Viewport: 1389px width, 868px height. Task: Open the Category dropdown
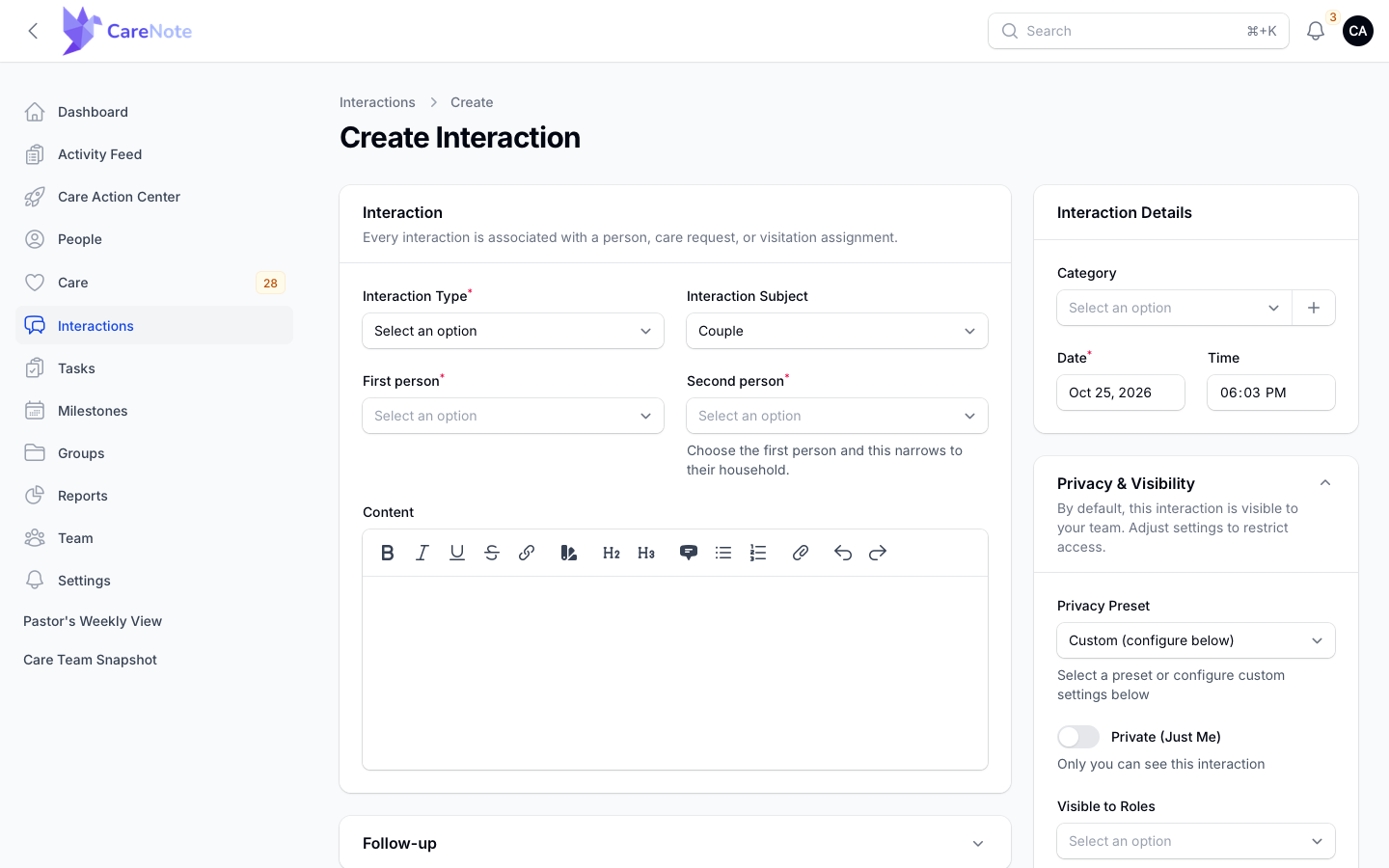1175,308
